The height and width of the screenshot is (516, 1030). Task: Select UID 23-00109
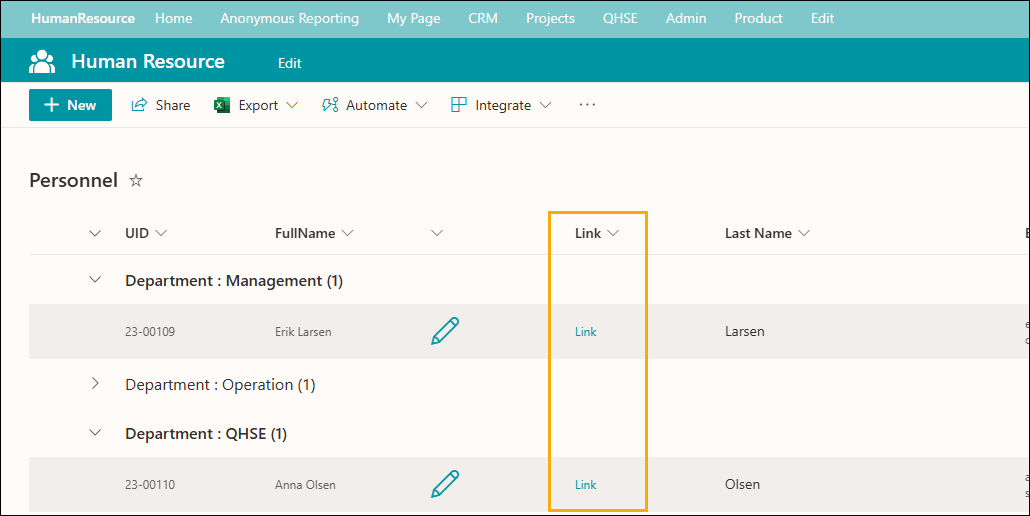tap(150, 332)
